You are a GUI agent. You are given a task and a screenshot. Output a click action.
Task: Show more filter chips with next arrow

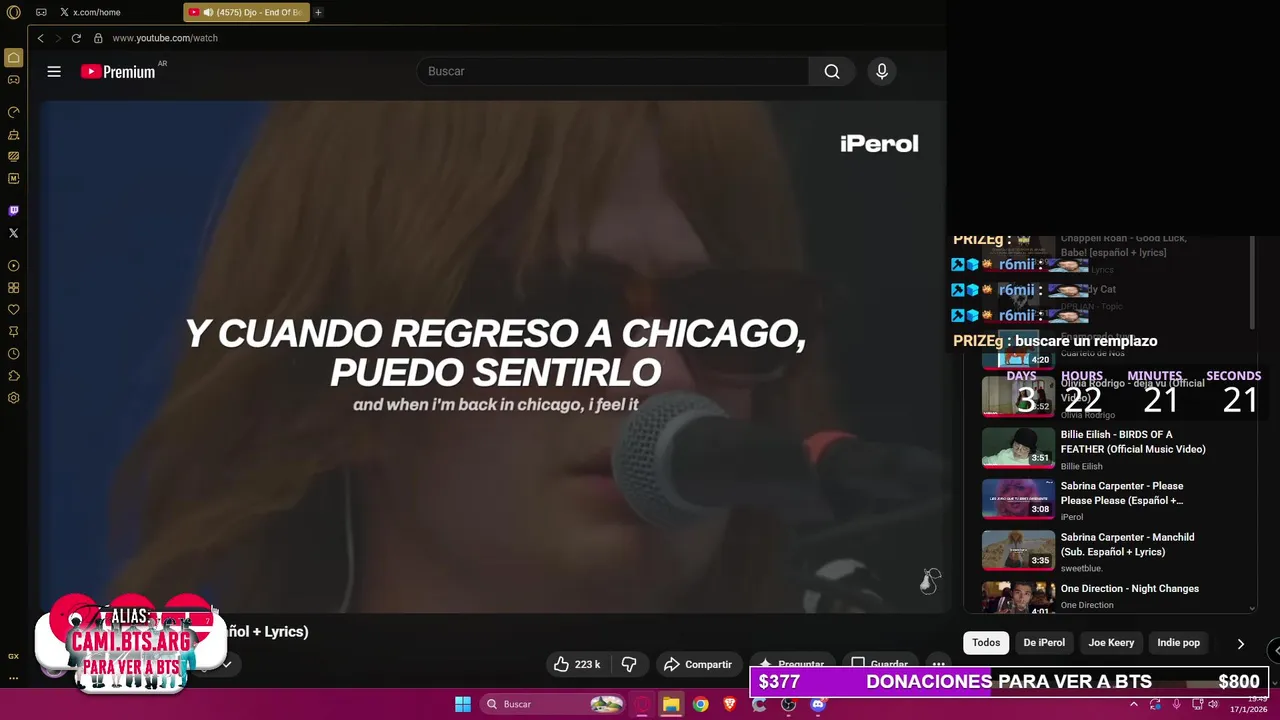(x=1240, y=644)
